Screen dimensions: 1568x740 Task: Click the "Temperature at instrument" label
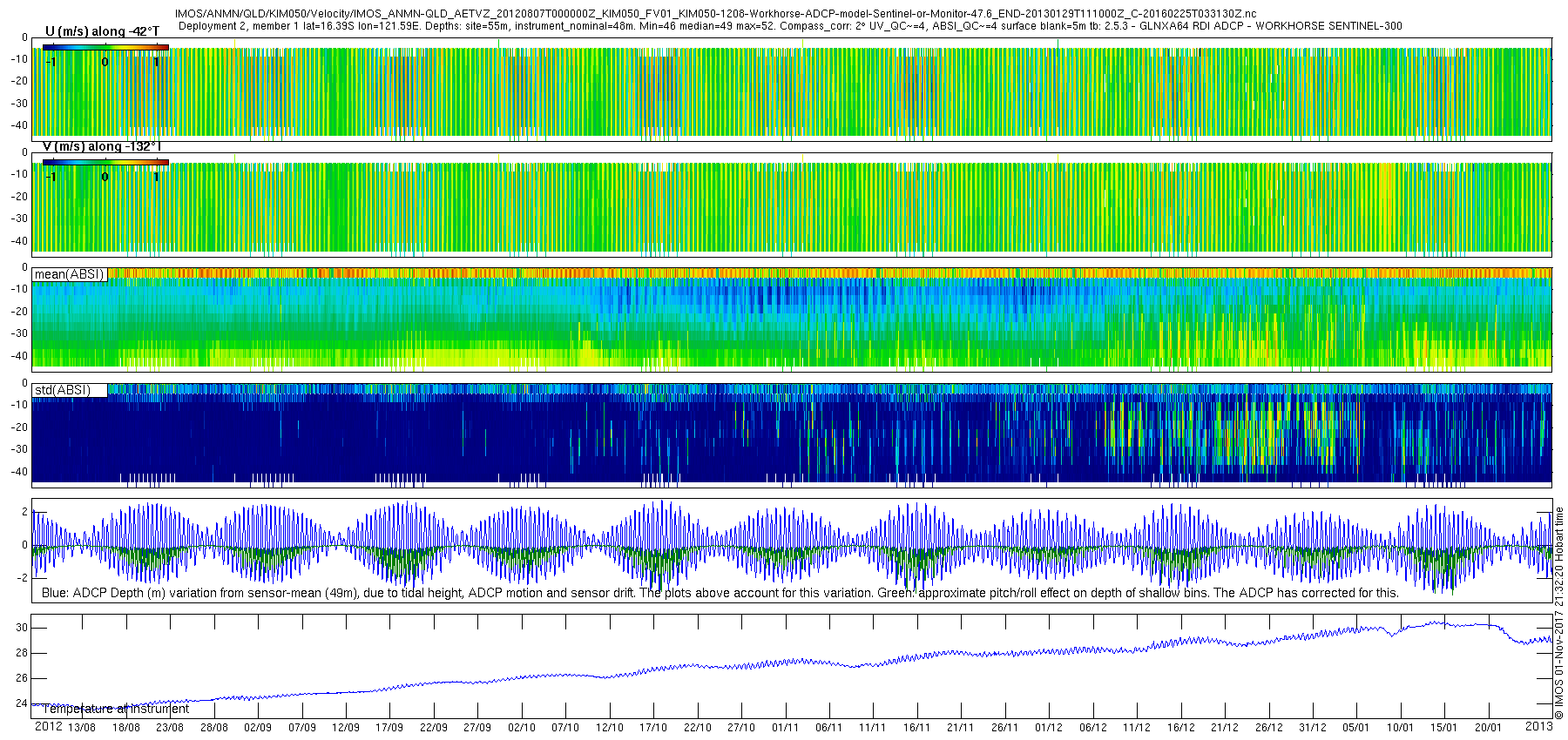[115, 709]
